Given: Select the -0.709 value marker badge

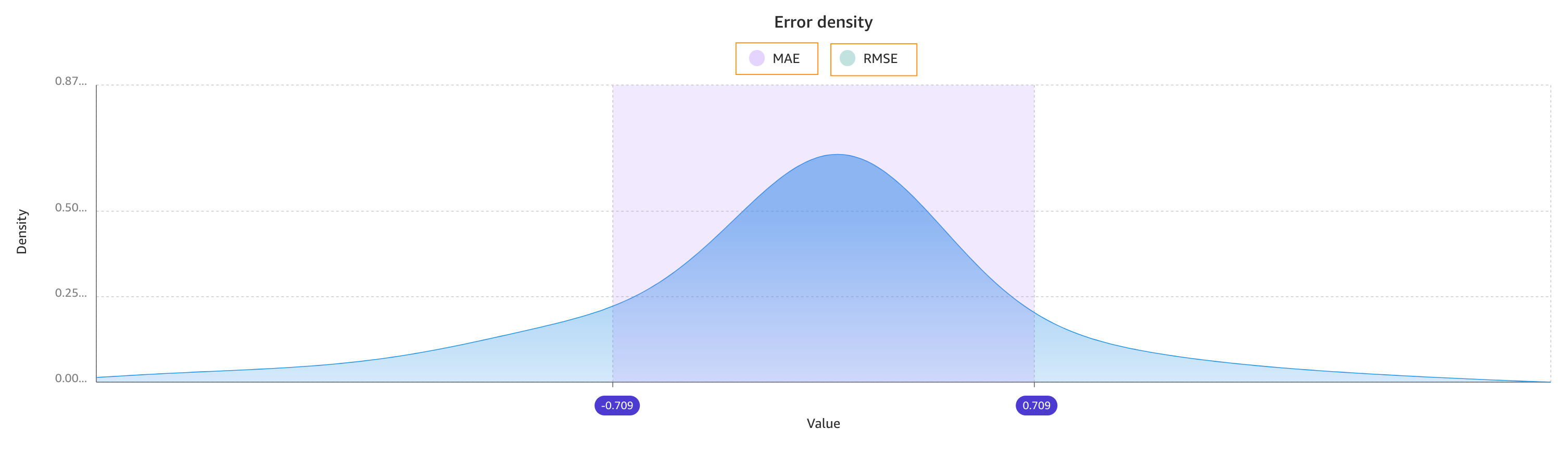Looking at the screenshot, I should pos(616,405).
